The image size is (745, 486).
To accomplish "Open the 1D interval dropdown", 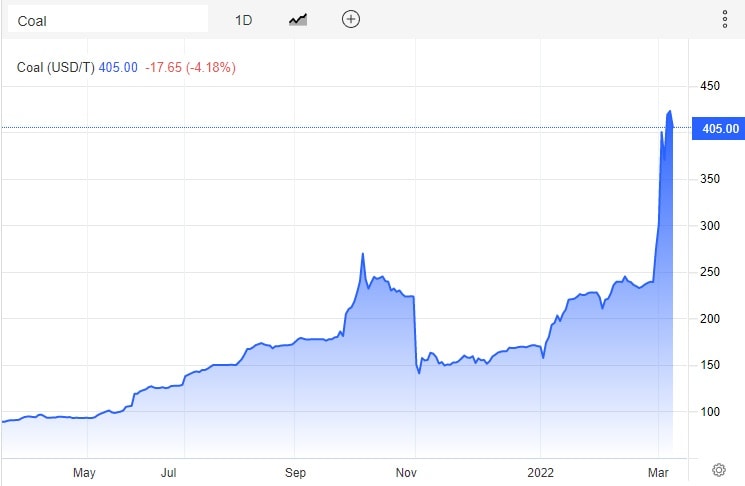I will pos(244,19).
